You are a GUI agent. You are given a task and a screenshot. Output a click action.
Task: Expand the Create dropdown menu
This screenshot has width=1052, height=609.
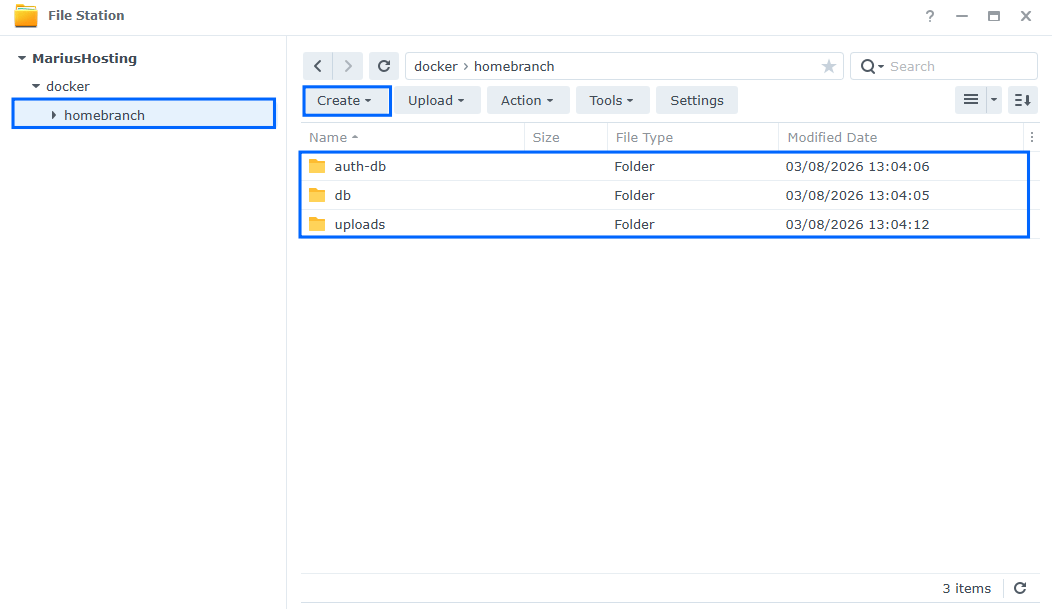[346, 100]
